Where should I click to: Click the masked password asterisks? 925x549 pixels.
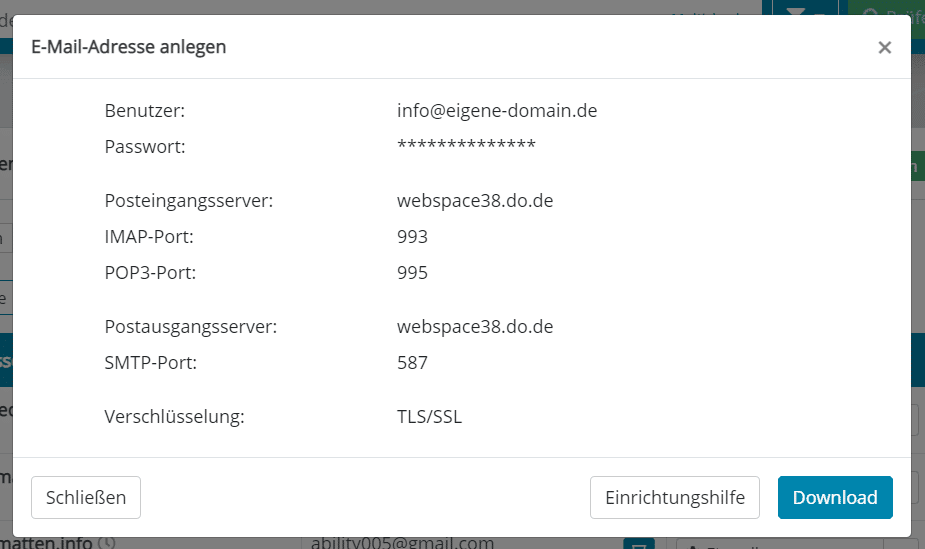coord(466,144)
